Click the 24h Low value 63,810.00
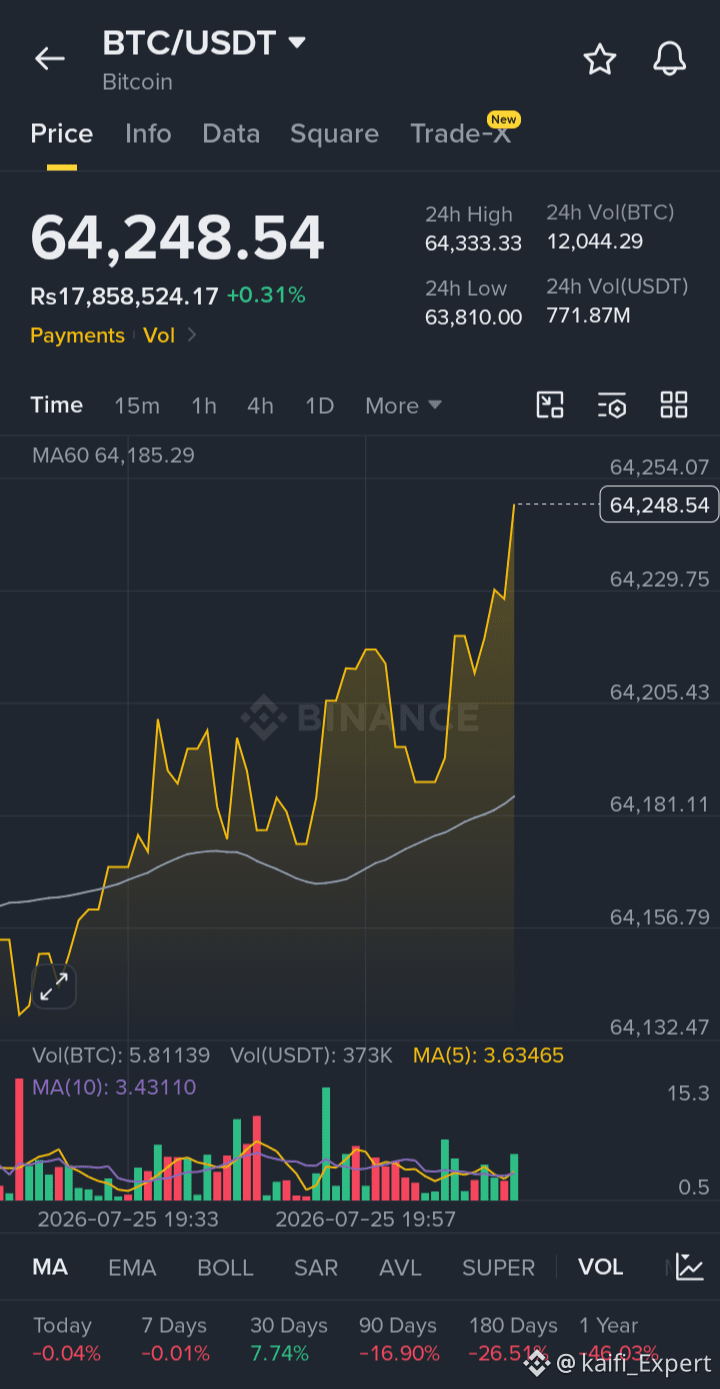 pos(473,317)
